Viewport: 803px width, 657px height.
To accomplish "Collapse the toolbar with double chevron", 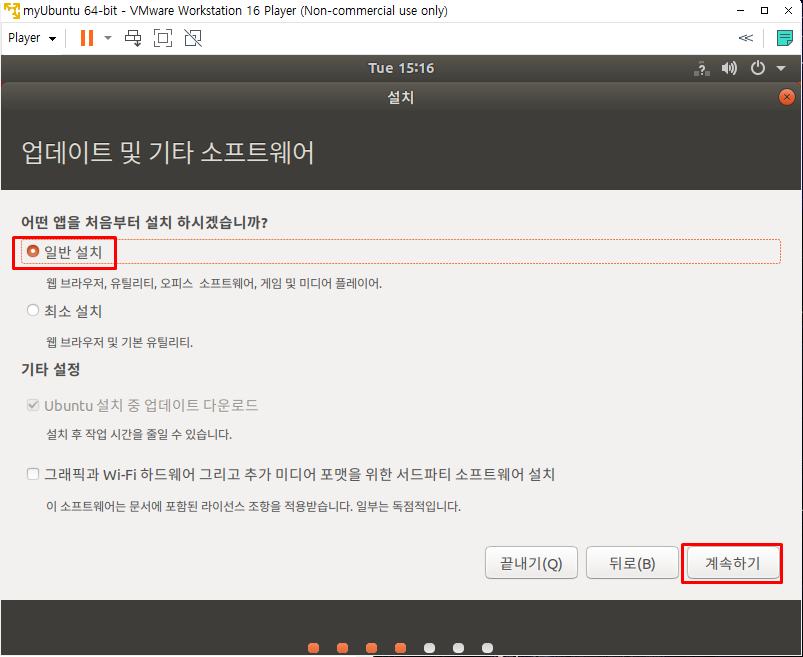I will (x=746, y=38).
